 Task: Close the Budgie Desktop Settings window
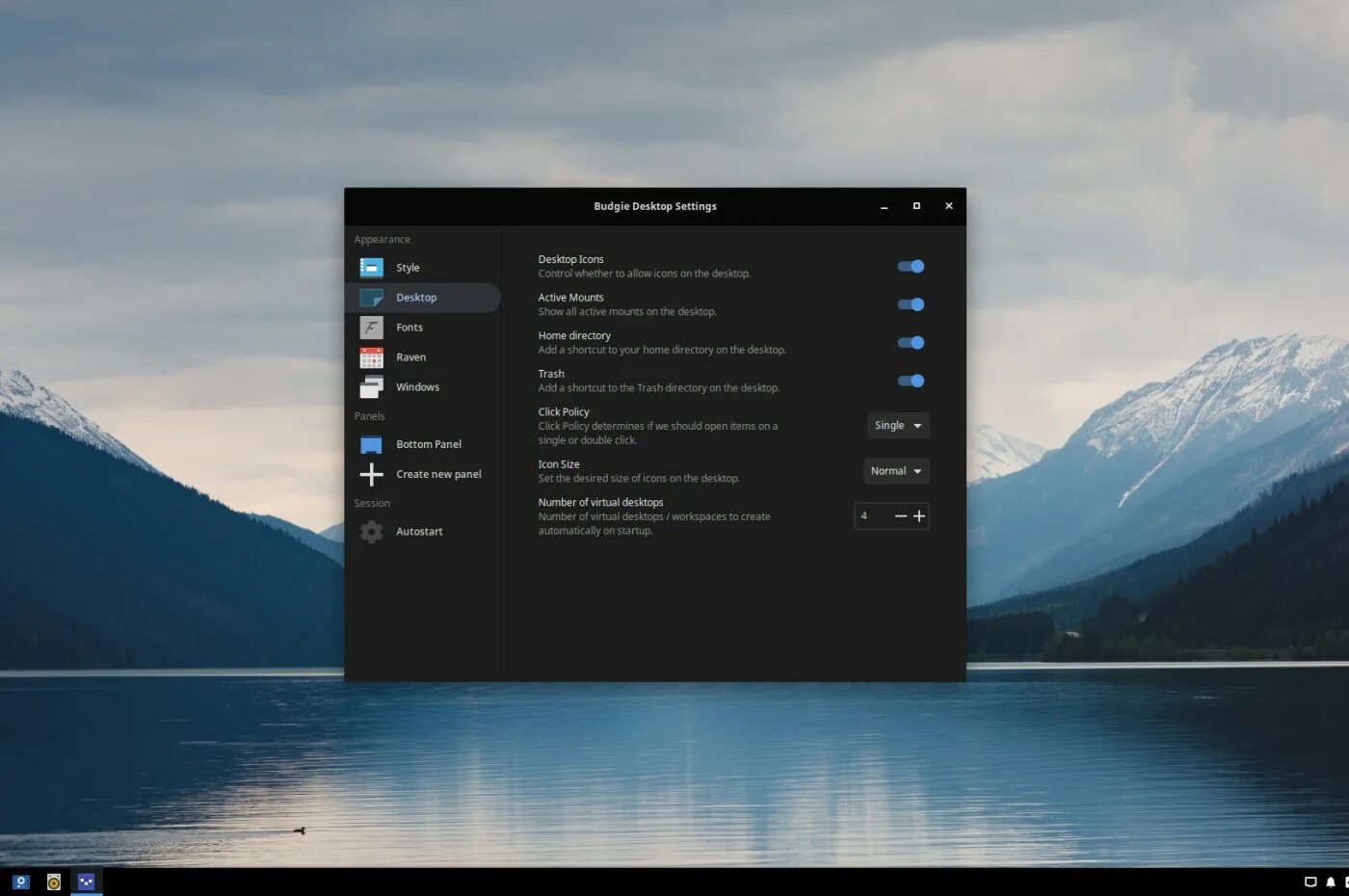tap(949, 206)
